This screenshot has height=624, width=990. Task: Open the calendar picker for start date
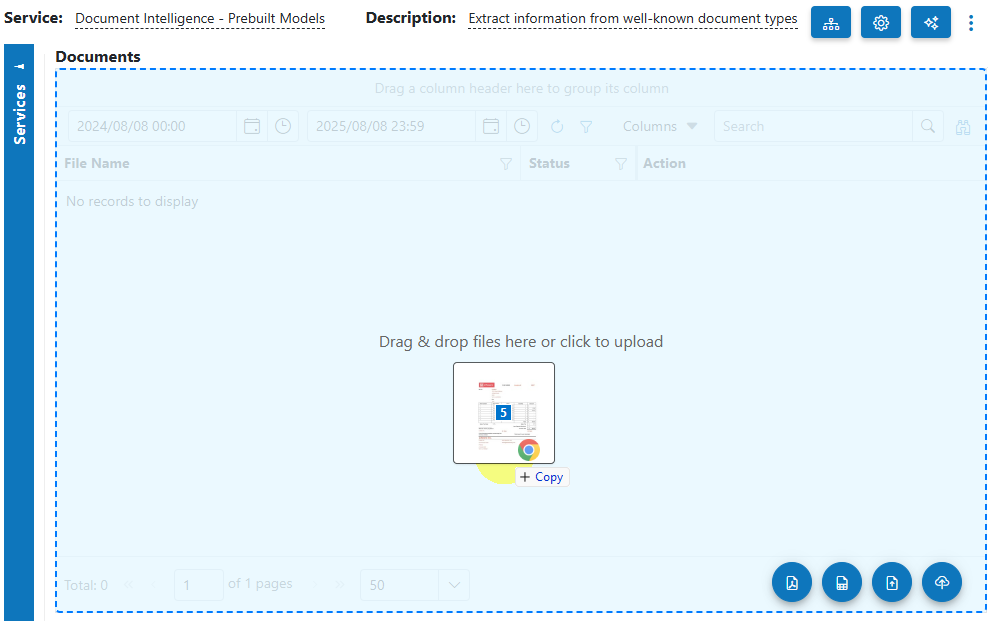252,126
